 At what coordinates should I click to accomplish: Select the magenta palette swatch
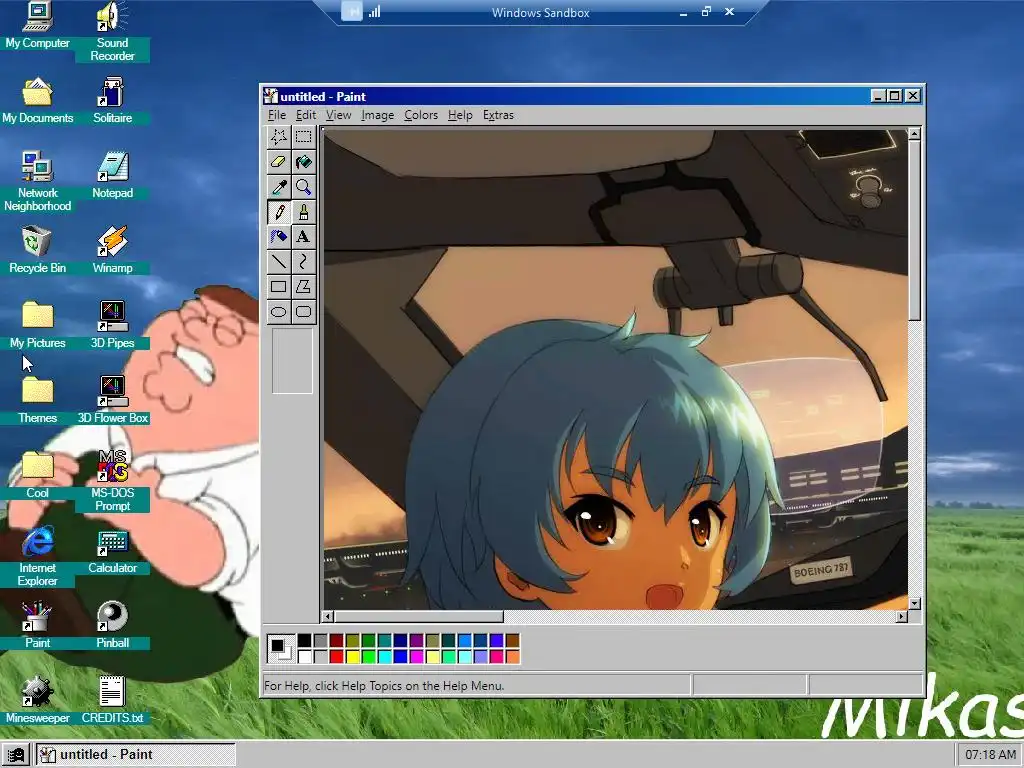[417, 656]
